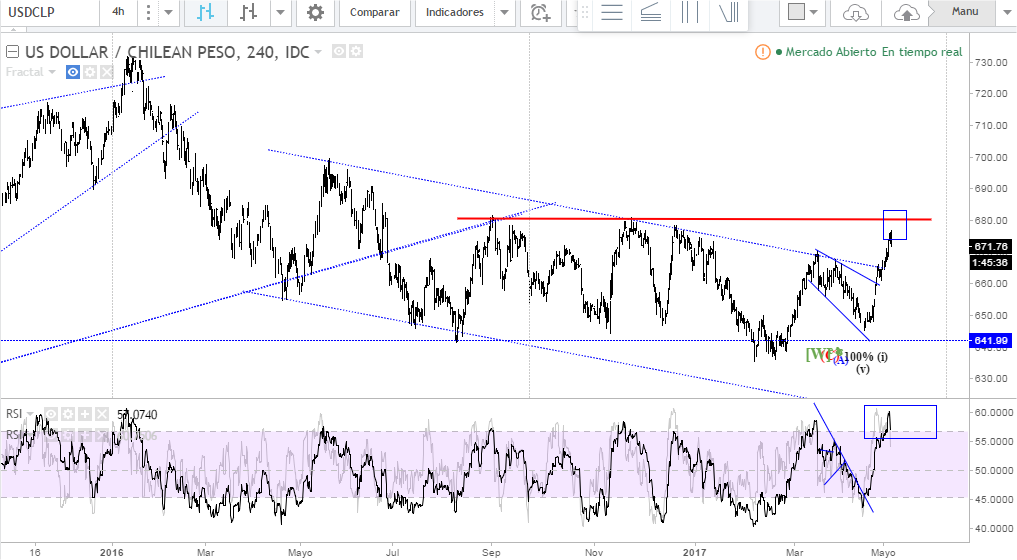This screenshot has width=1017, height=560.
Task: Select the horizontal lines drawing tool
Action: click(x=612, y=13)
